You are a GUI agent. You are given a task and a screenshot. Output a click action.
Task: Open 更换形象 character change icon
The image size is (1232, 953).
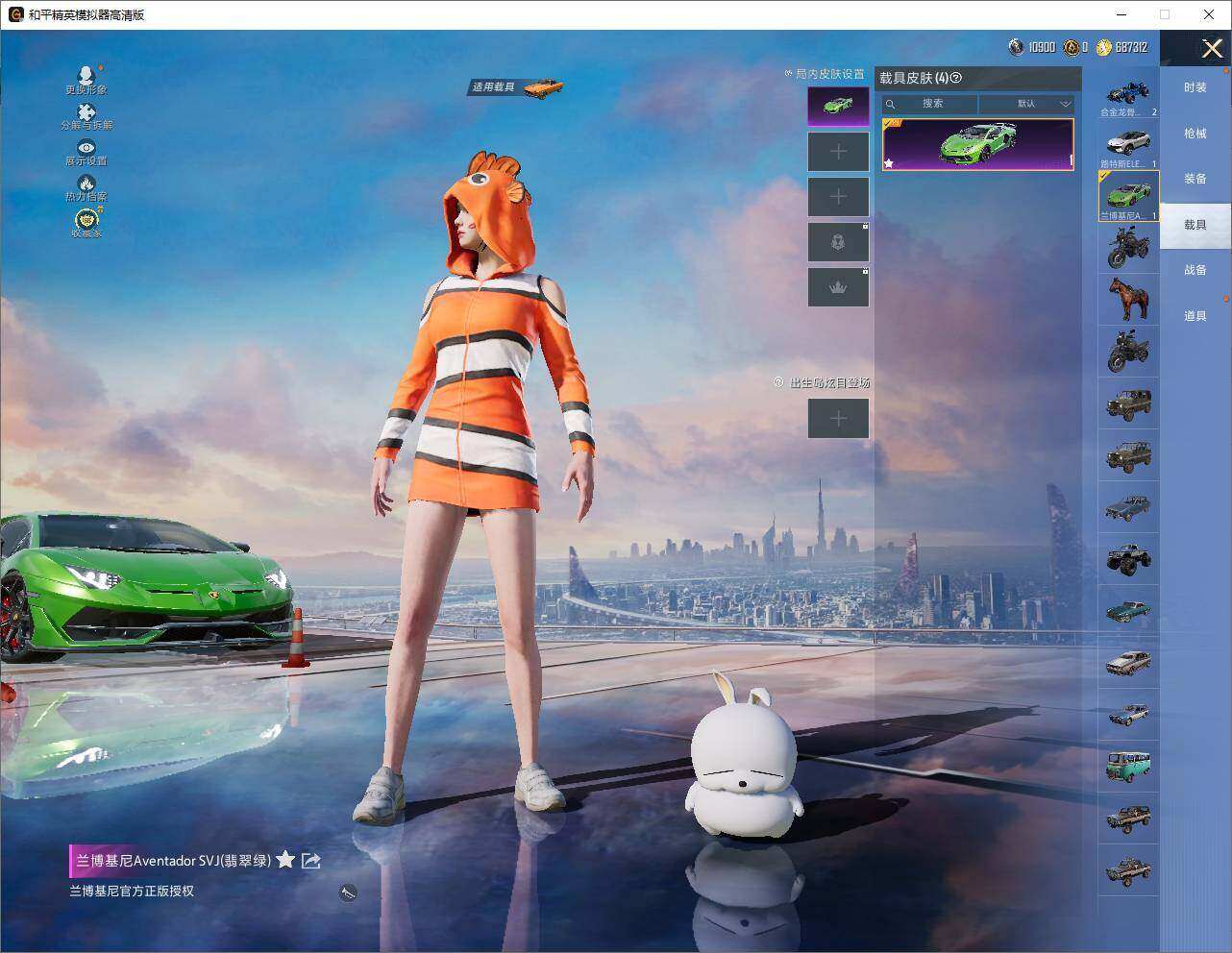(x=86, y=80)
